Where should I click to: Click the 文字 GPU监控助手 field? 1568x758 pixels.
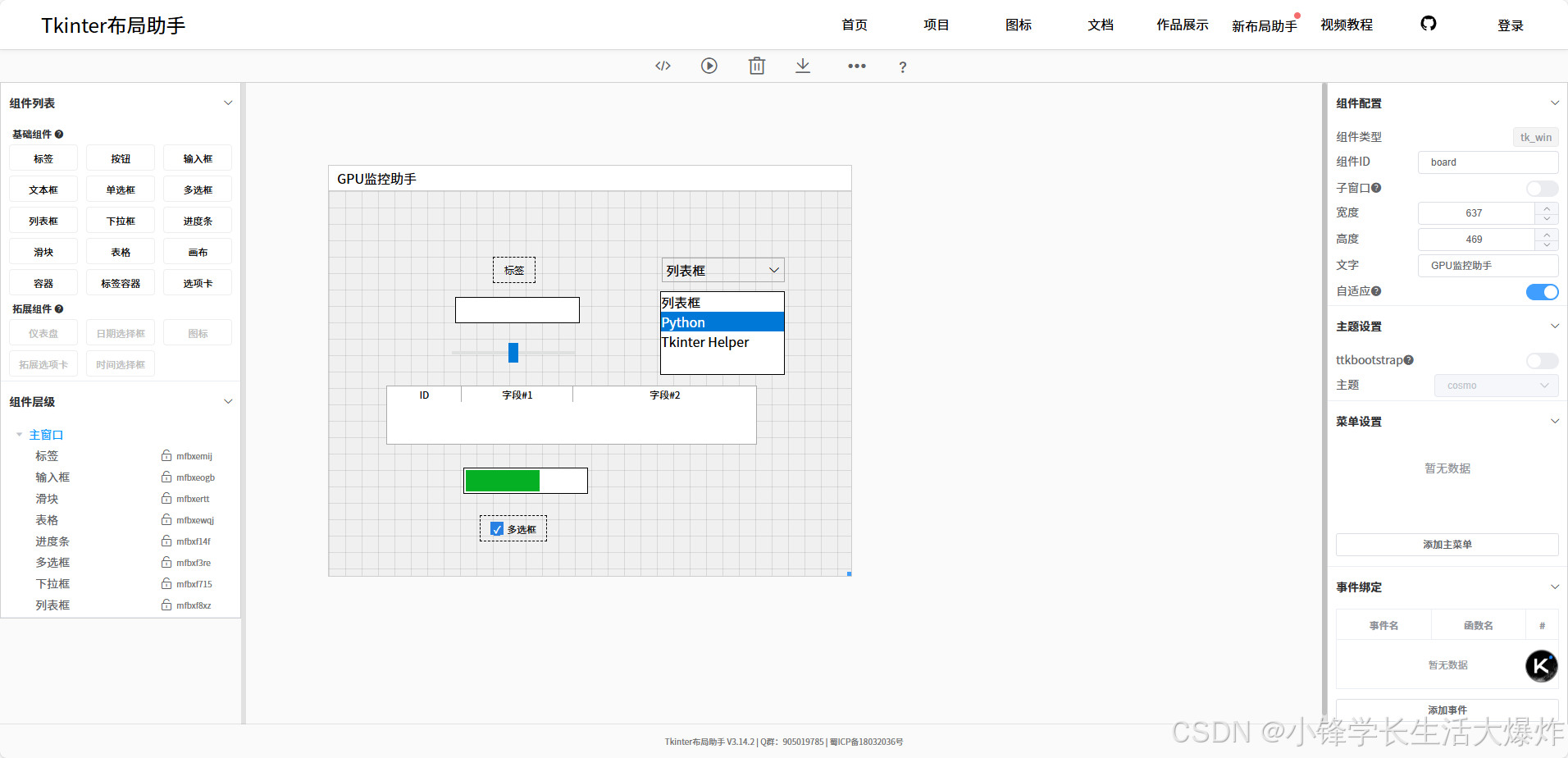[1488, 266]
